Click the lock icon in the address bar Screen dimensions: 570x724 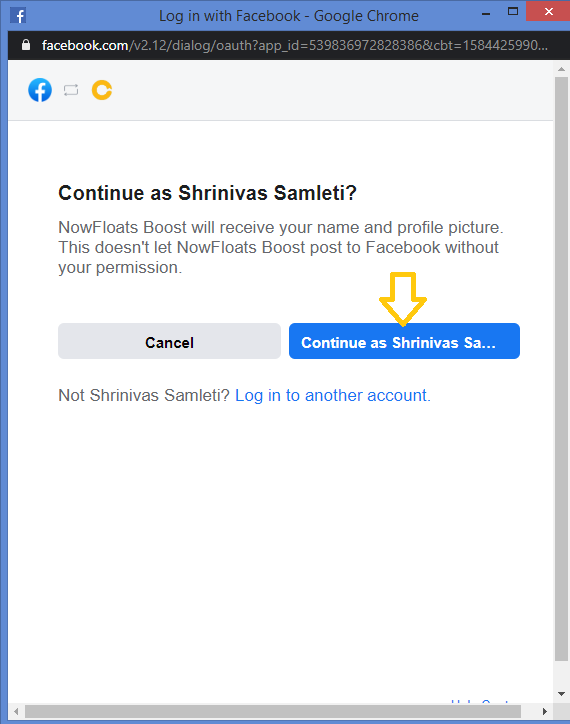pos(26,45)
